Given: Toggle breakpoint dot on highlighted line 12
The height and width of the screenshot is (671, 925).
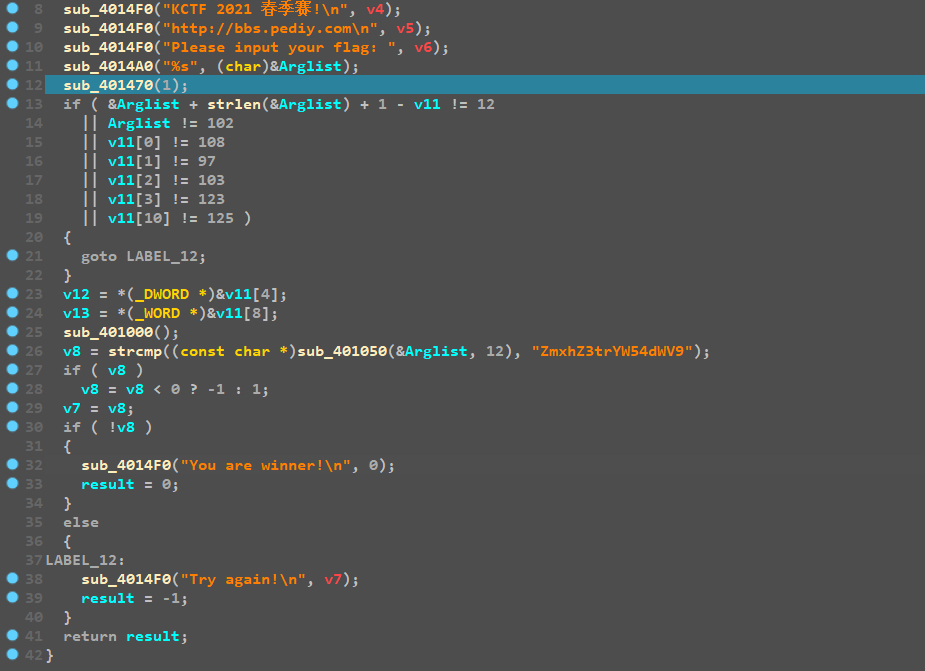Looking at the screenshot, I should (12, 84).
